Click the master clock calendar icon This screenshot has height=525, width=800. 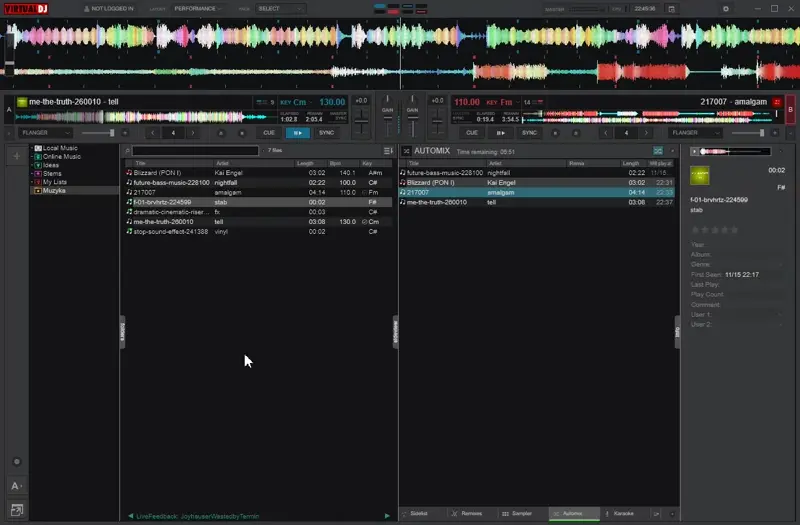671,9
